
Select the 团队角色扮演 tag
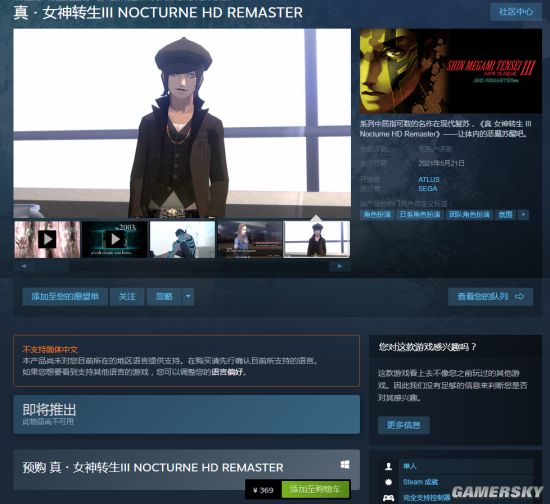469,214
